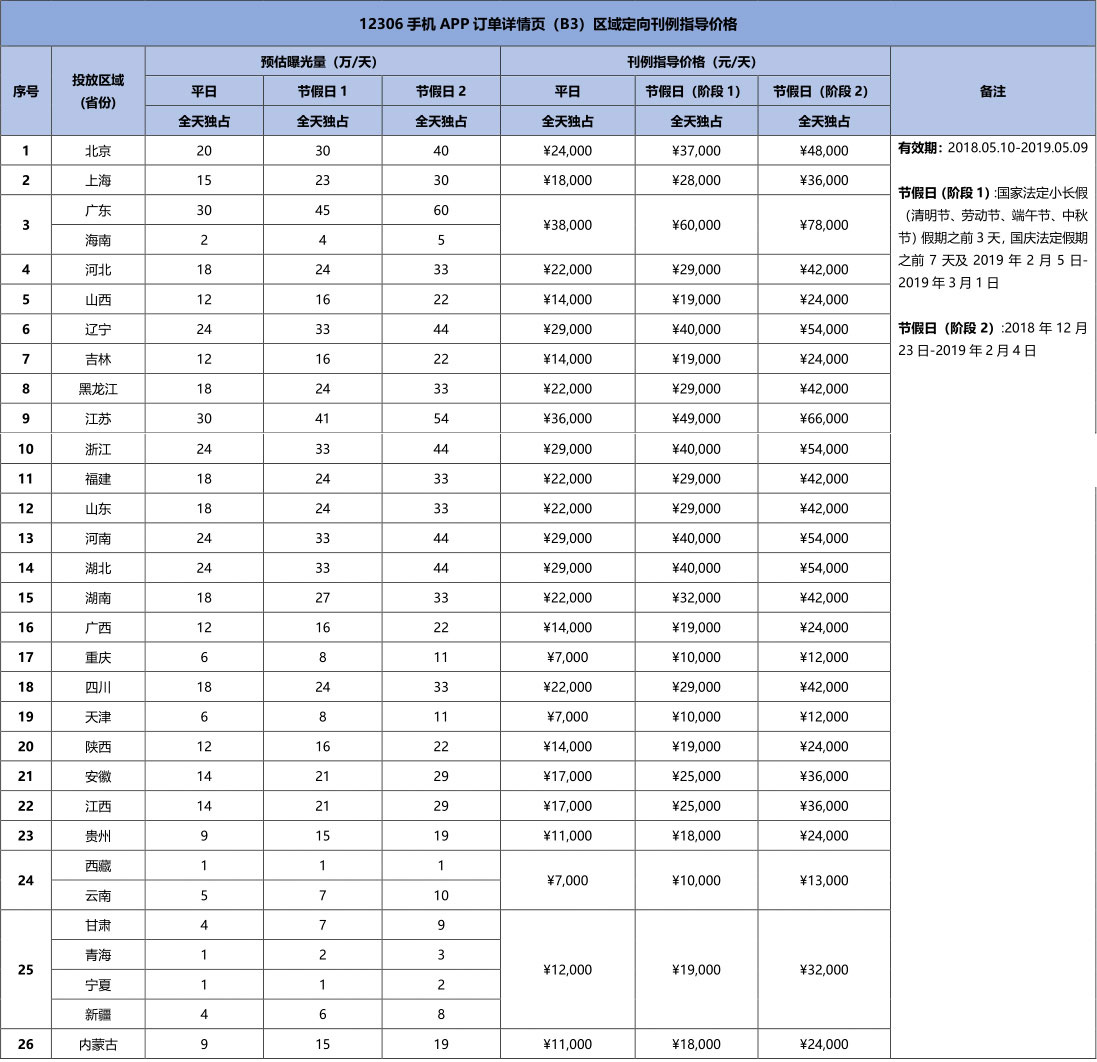The image size is (1097, 1062).
Task: Click the ¥28,000 price cell
Action: pyautogui.click(x=696, y=180)
